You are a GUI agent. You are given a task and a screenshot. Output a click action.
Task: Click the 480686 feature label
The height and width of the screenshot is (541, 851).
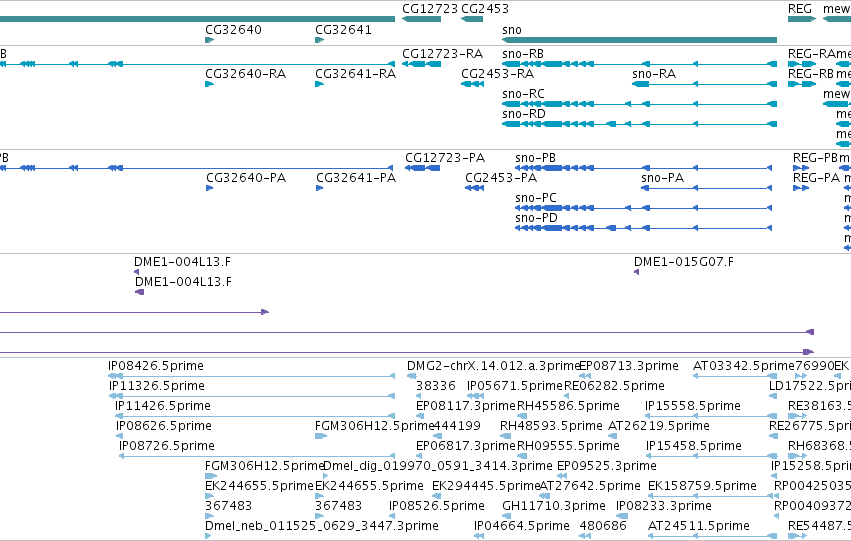(x=603, y=526)
